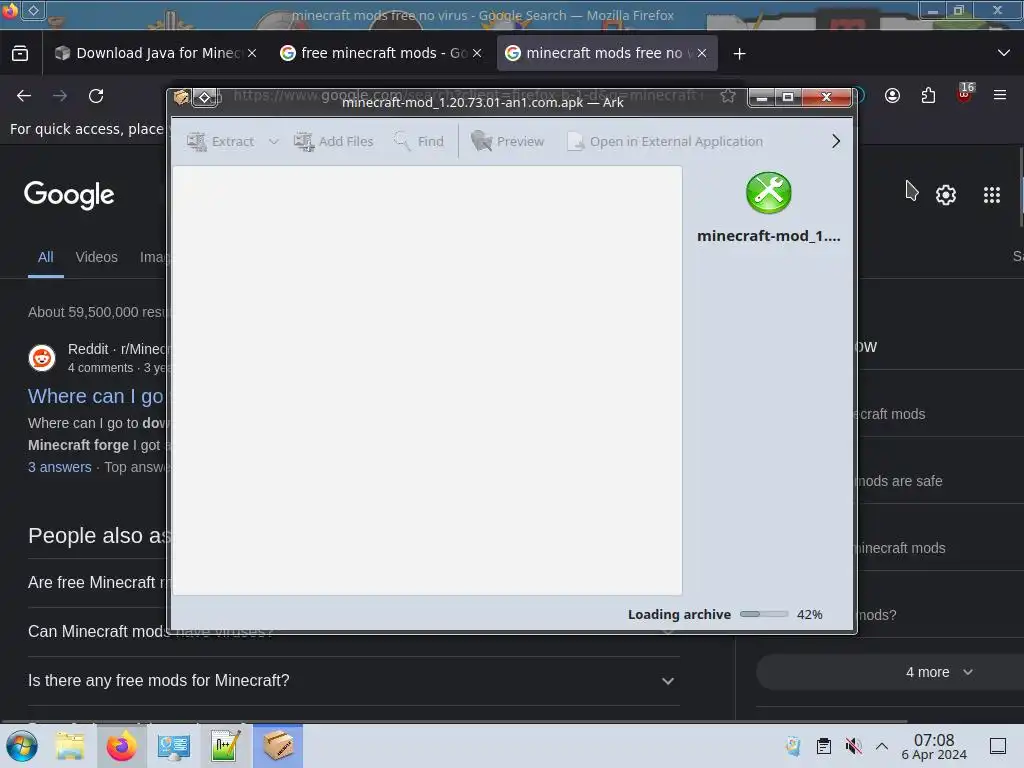
Task: Reload the current Firefox page
Action: coord(96,96)
